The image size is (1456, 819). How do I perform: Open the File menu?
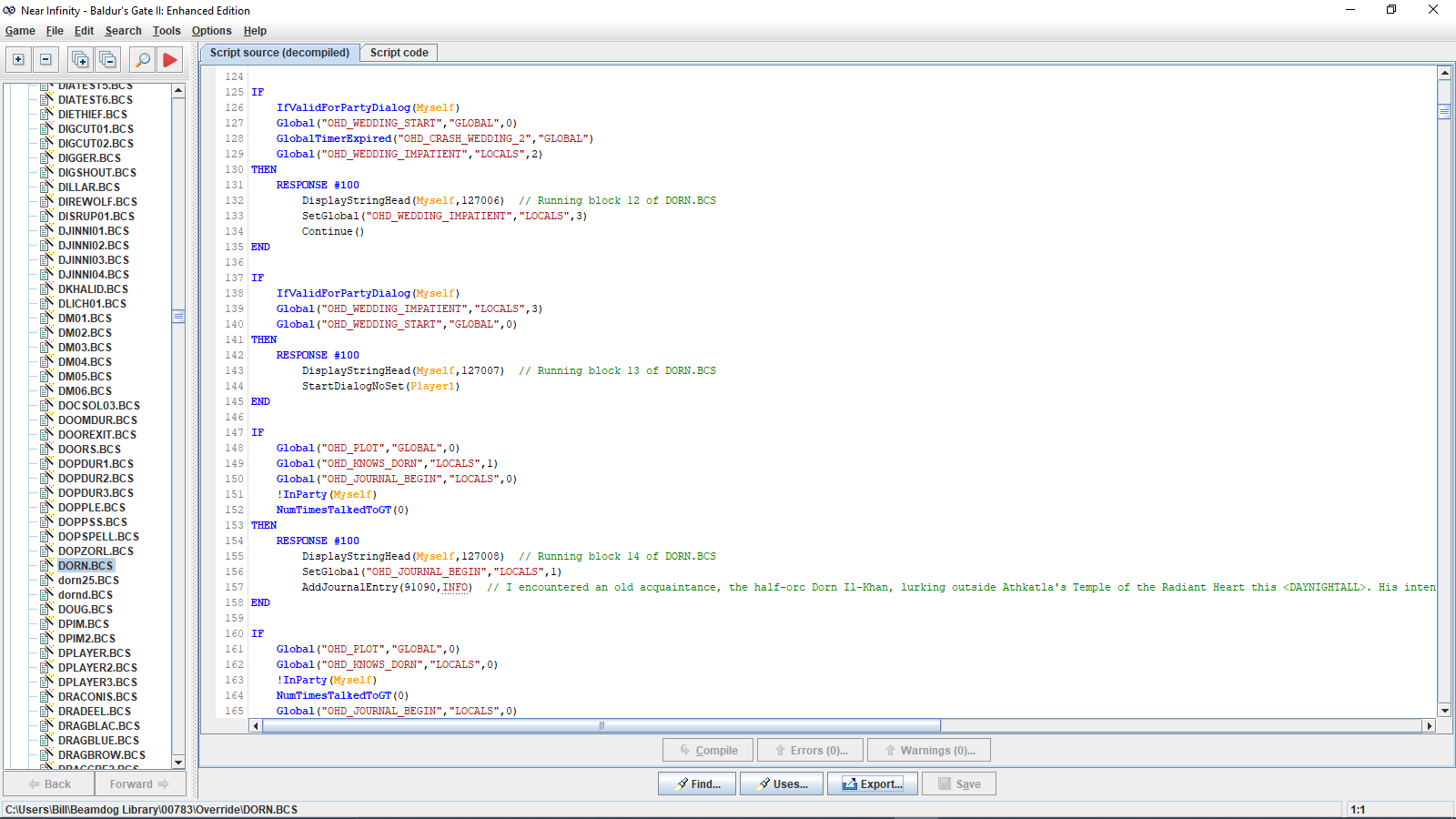coord(55,31)
